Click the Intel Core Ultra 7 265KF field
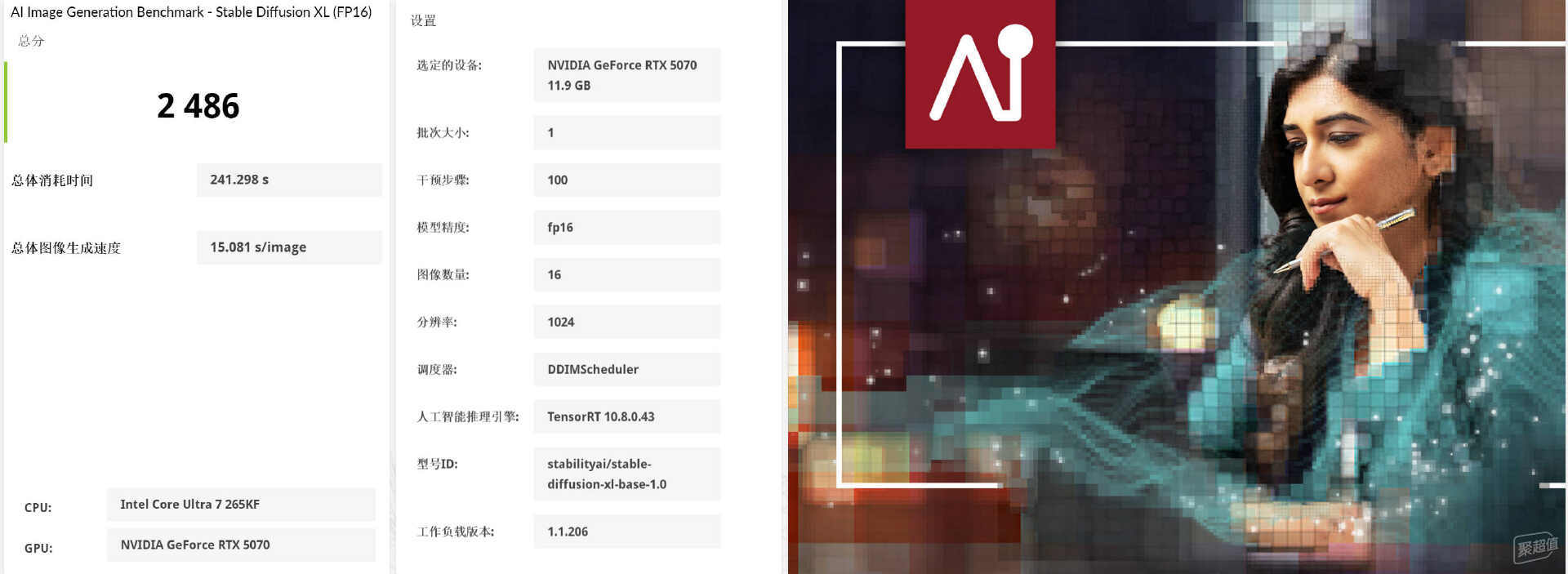 (241, 505)
